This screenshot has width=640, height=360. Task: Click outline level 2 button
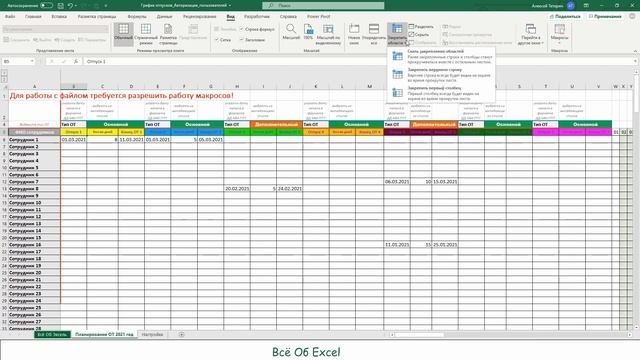click(x=4, y=79)
